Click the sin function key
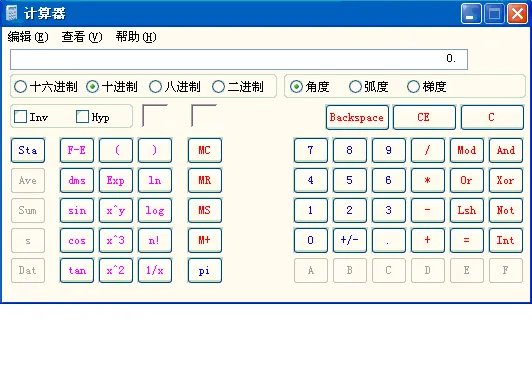The image size is (532, 384). click(77, 210)
